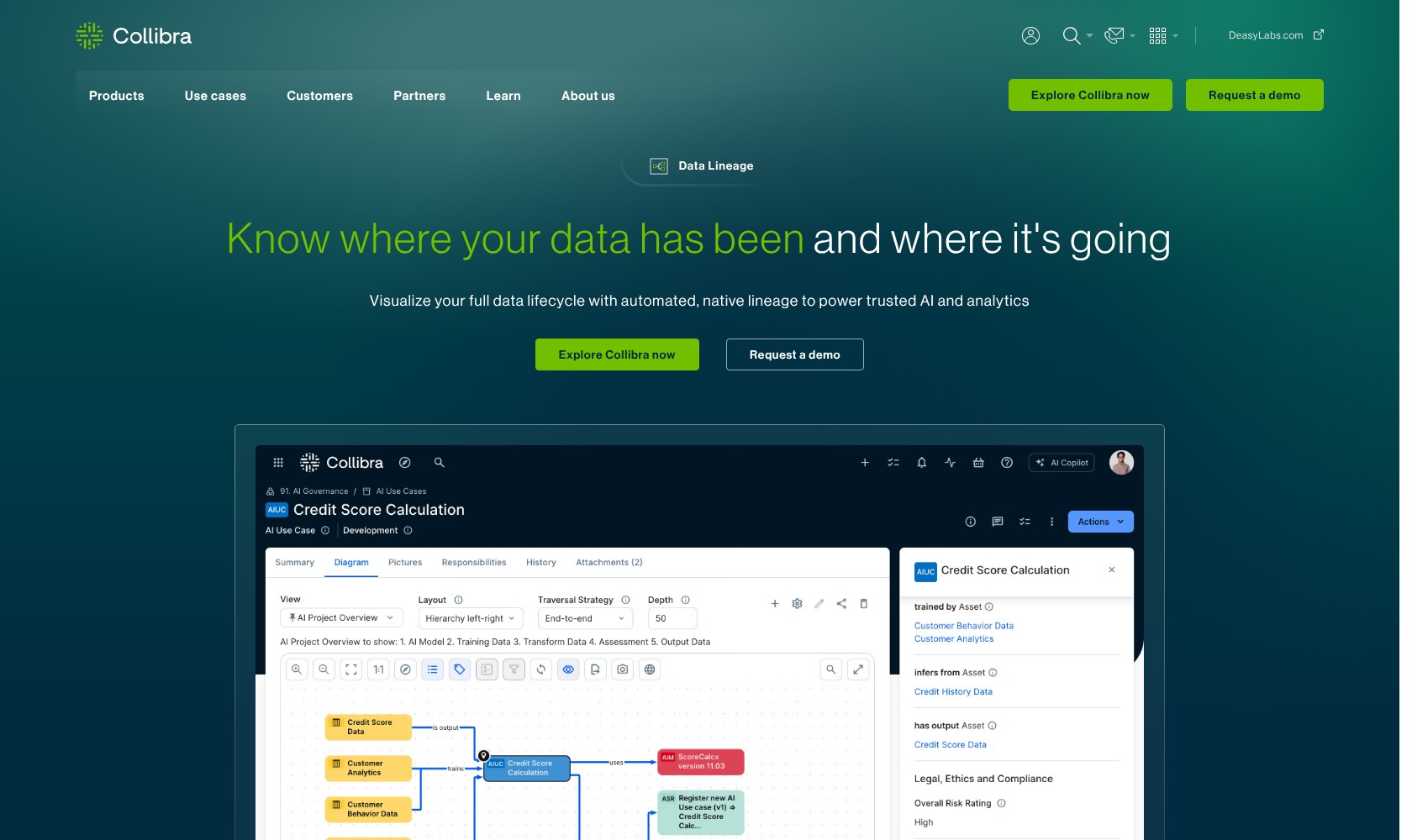This screenshot has width=1412, height=840.
Task: Open the site header search dropdown
Action: click(x=1077, y=35)
